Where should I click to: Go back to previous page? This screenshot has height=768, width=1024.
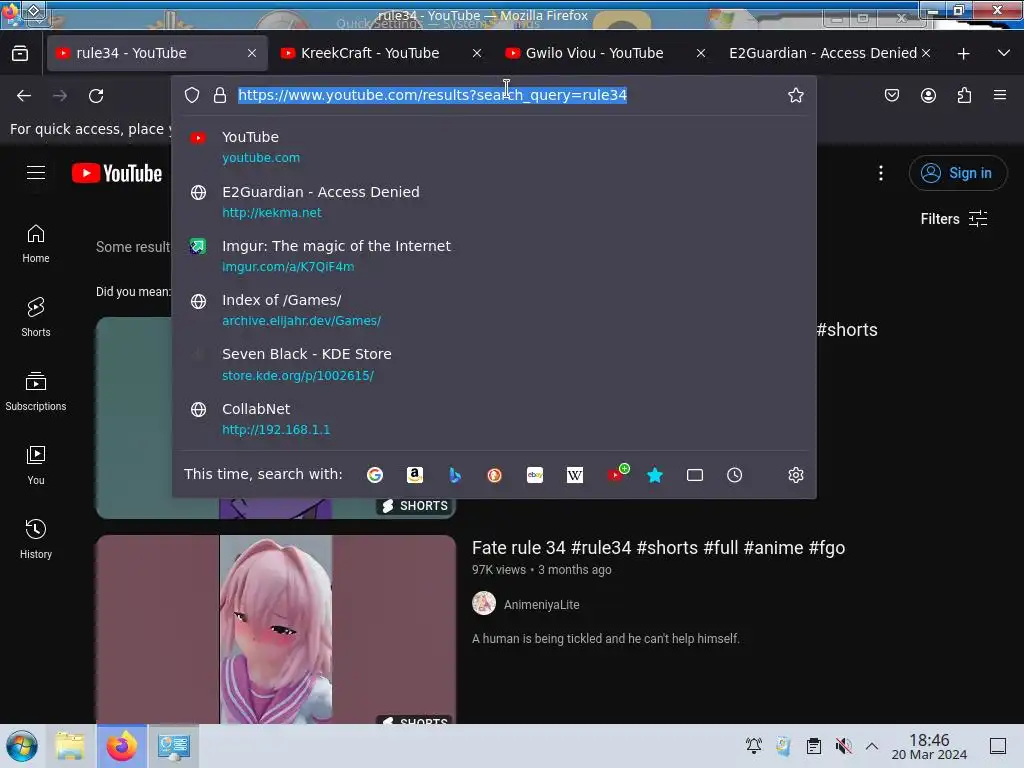coord(24,96)
